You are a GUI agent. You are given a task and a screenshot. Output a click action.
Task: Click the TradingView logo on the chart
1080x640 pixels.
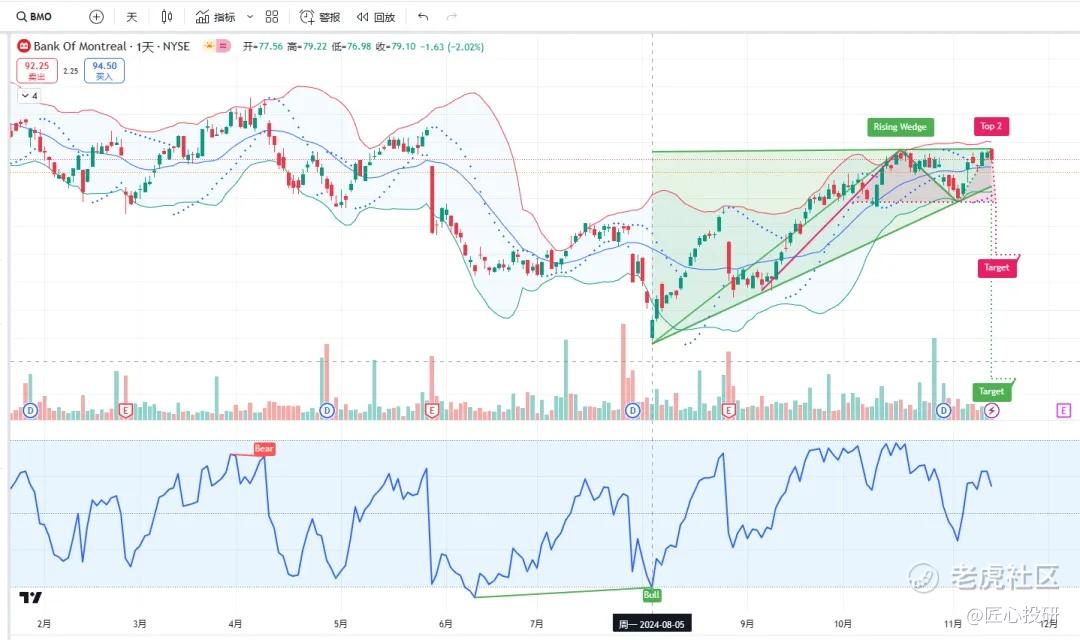[30, 597]
